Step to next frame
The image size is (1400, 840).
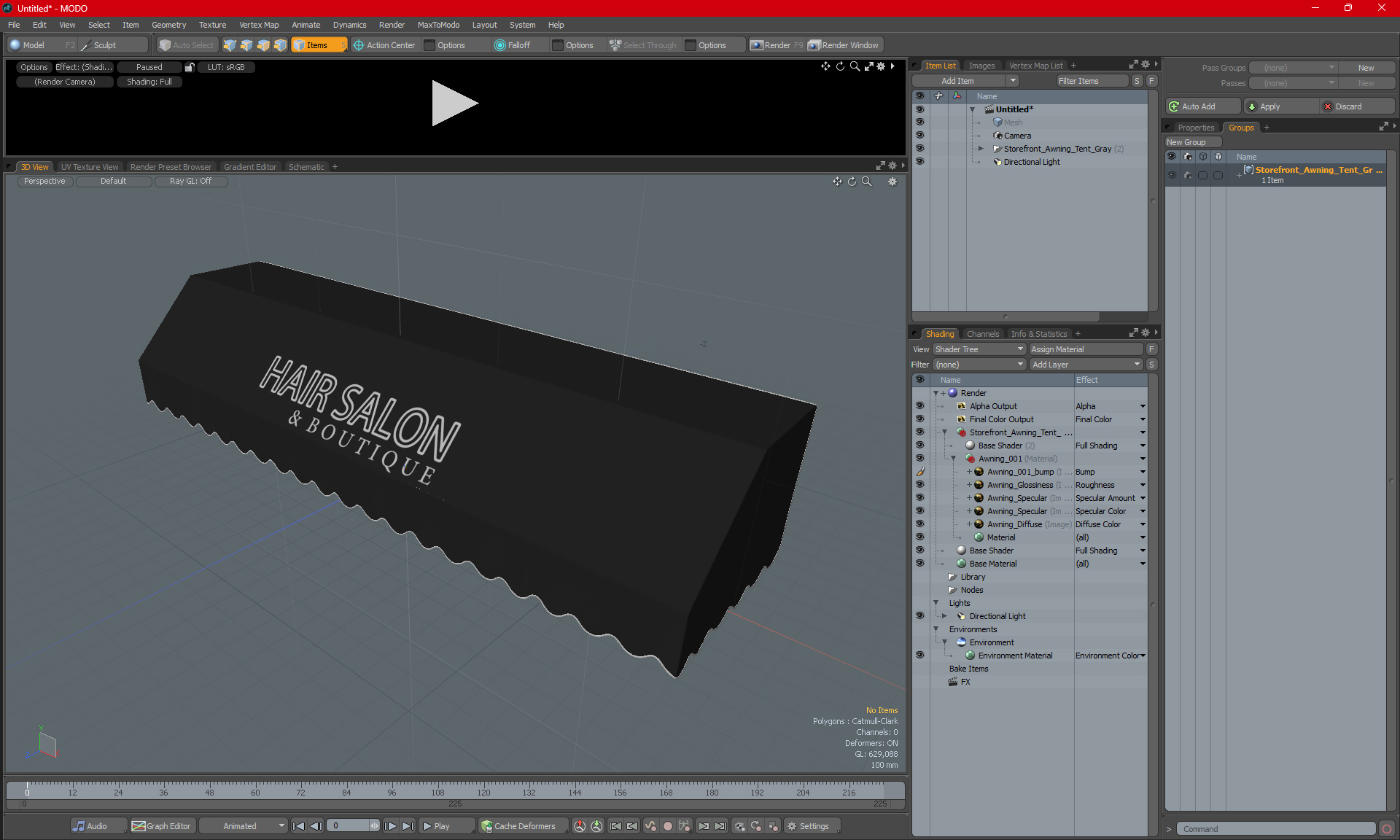pos(391,826)
